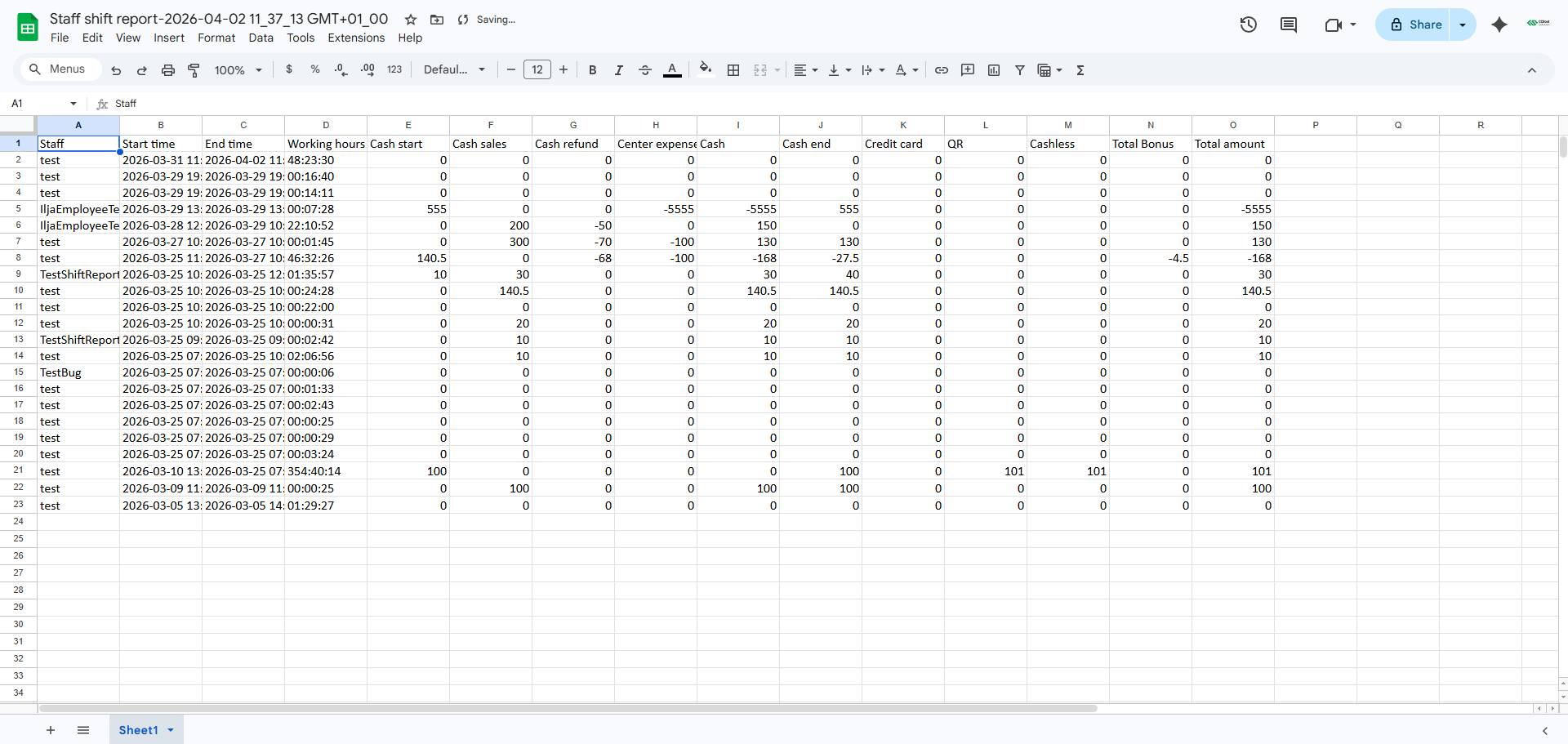Image resolution: width=1568 pixels, height=744 pixels.
Task: Click the Insert chart icon
Action: point(994,70)
